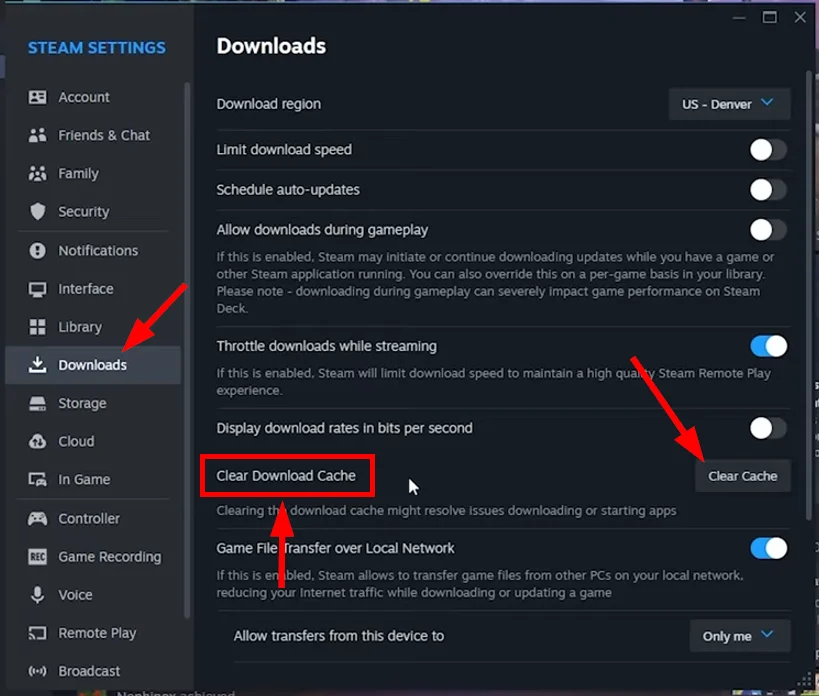This screenshot has height=696, width=819.
Task: Click the sidebar vertical scrollbar
Action: [x=187, y=350]
